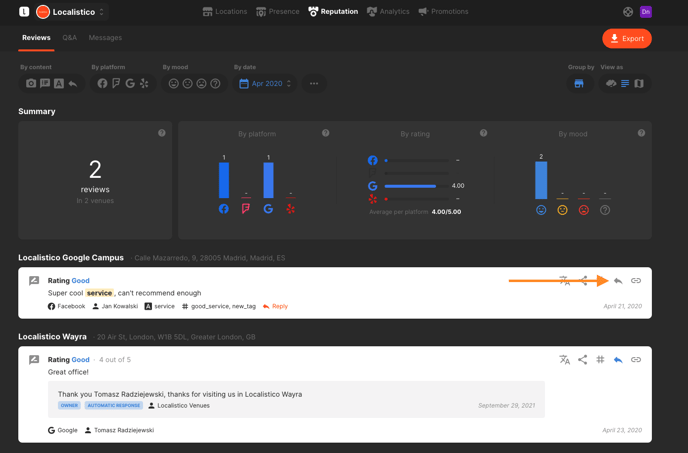
Task: Filter by sad mood face
Action: click(201, 83)
